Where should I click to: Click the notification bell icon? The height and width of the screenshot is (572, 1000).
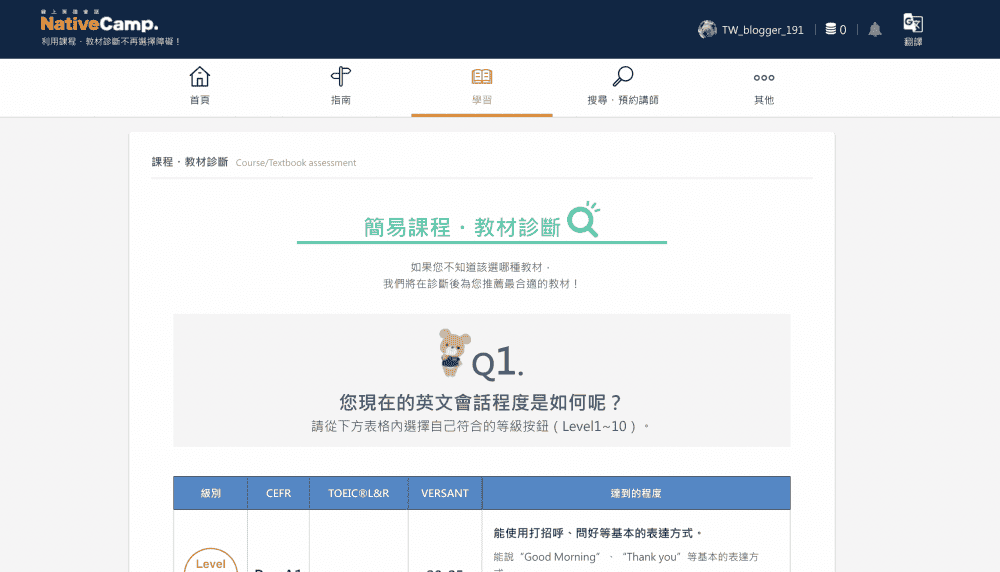[x=875, y=29]
